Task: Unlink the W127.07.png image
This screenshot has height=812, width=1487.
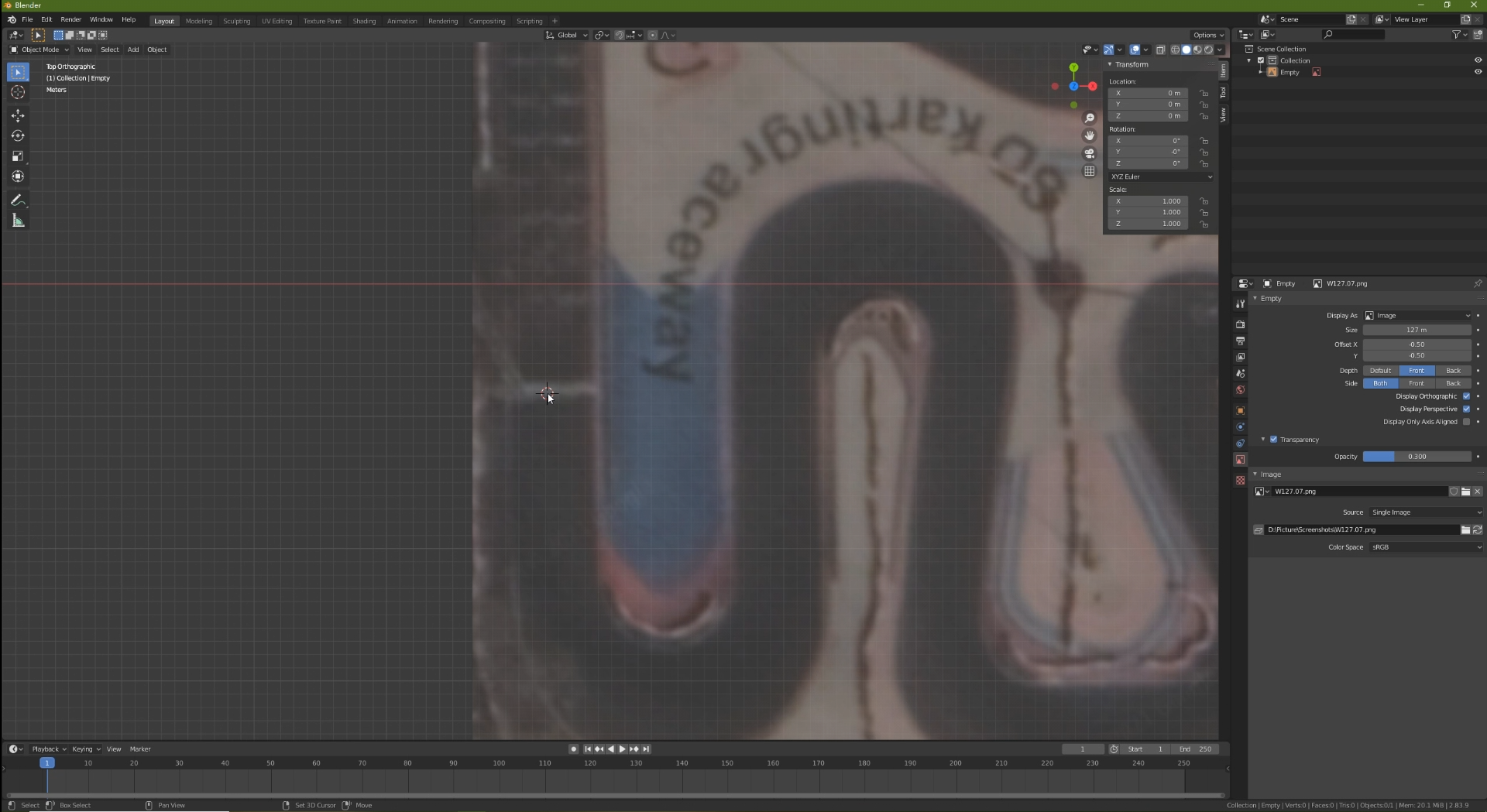Action: click(x=1478, y=492)
